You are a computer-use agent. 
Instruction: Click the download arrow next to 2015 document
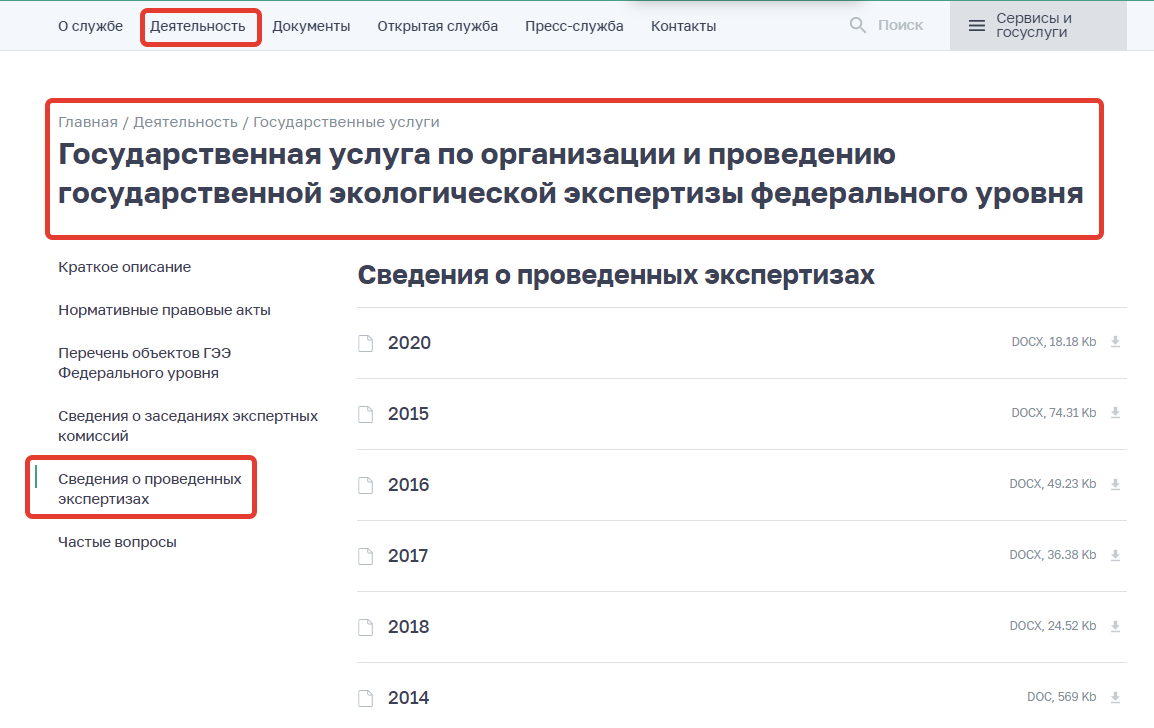tap(1115, 413)
